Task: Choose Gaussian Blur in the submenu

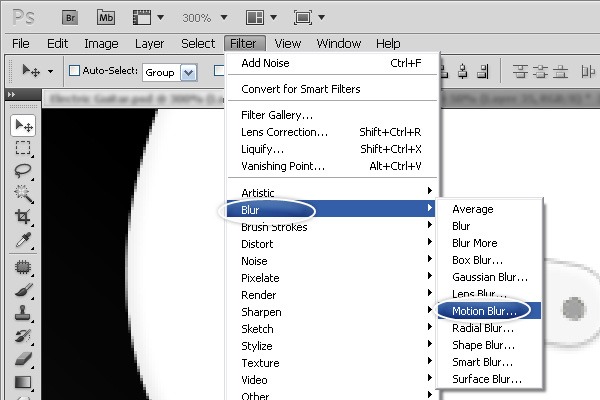Action: [490, 277]
